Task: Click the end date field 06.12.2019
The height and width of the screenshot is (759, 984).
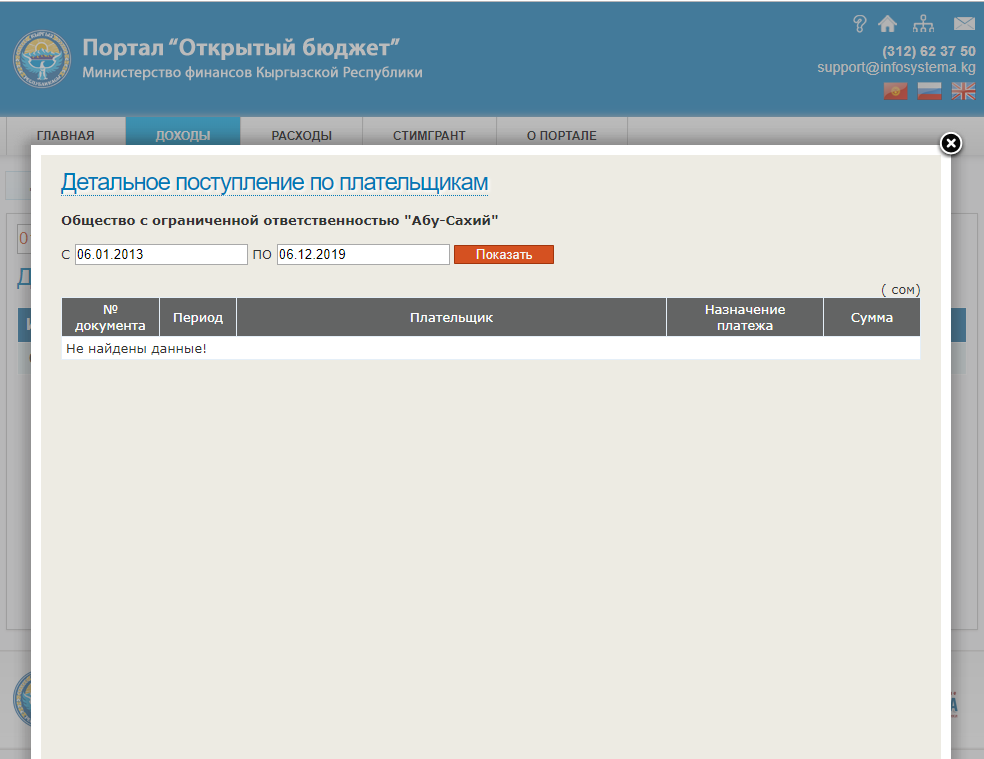Action: (363, 255)
